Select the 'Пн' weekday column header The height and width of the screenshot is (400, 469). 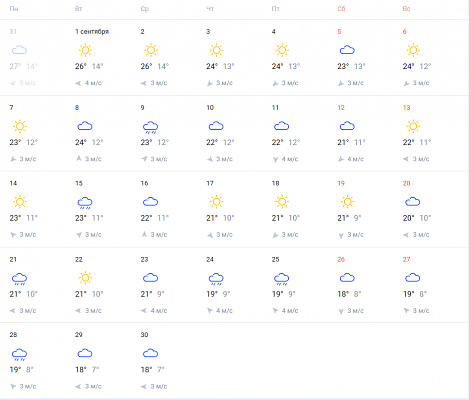14,9
